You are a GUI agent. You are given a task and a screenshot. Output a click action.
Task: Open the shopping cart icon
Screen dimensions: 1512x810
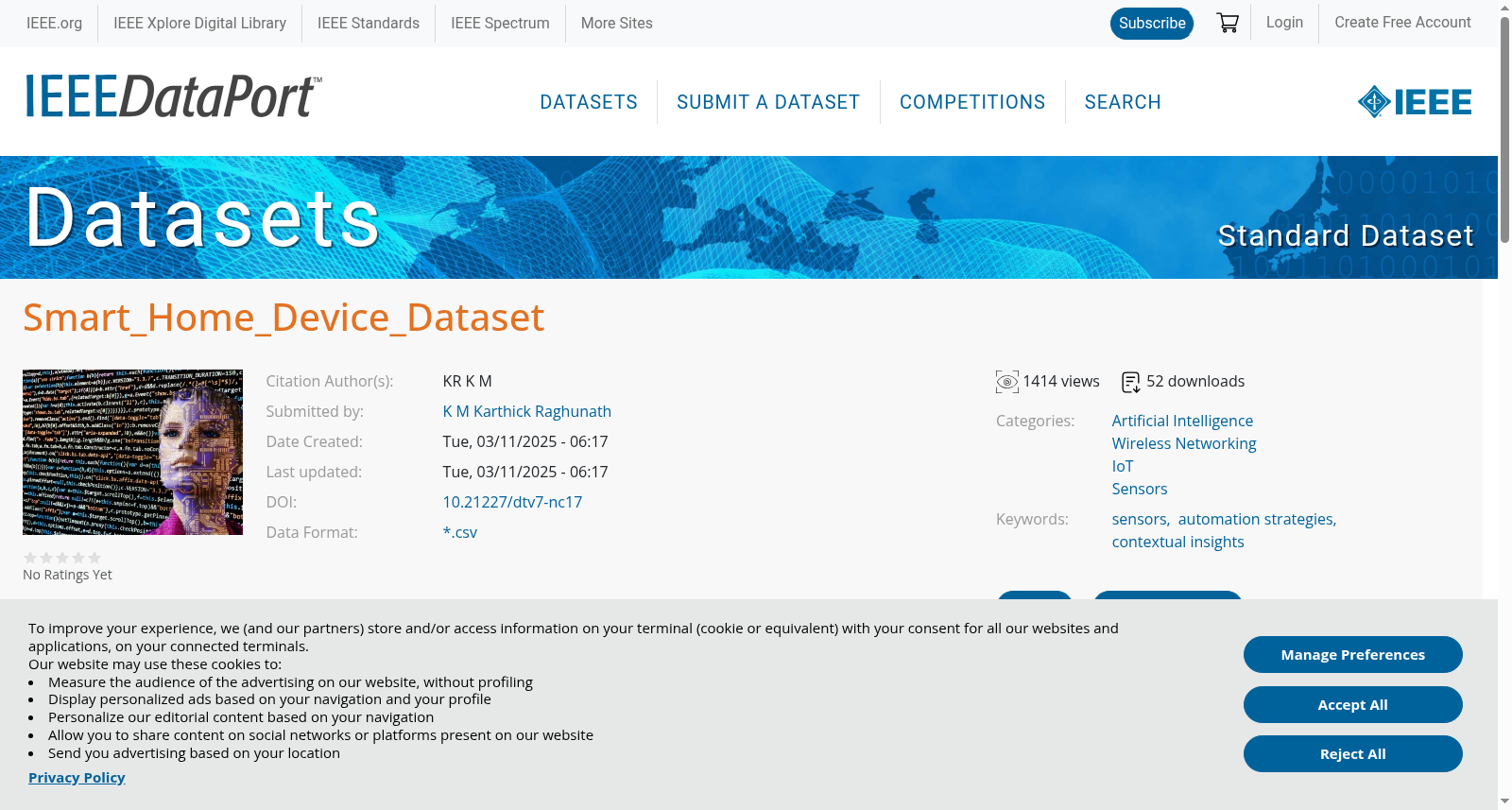1228,23
